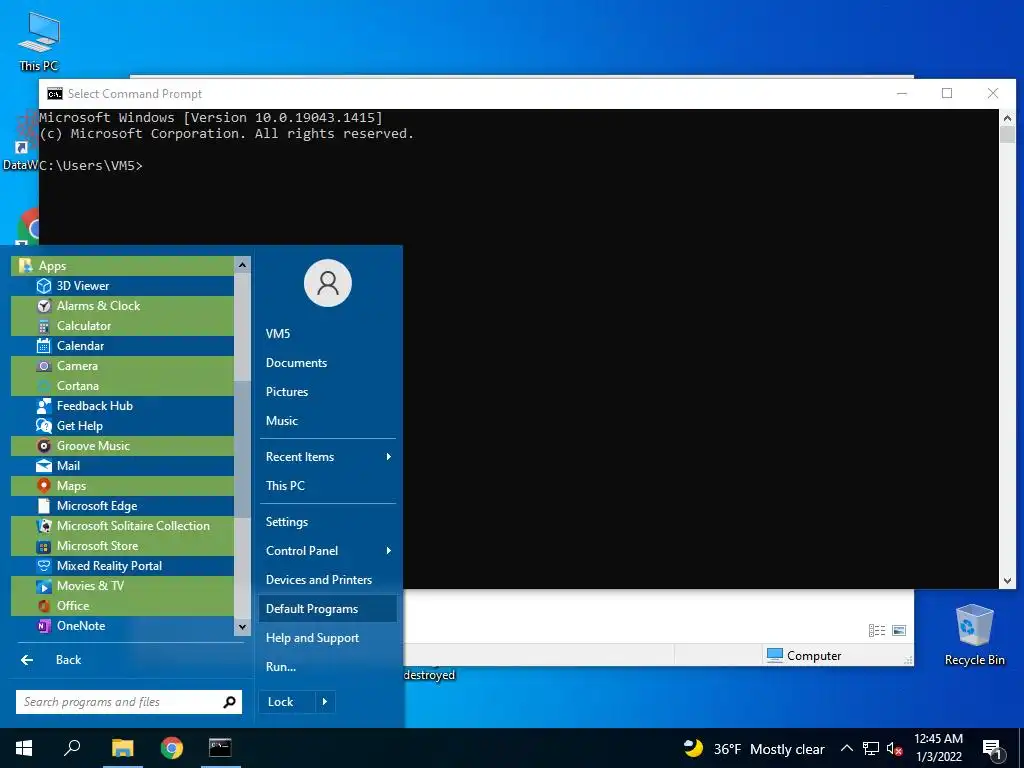Launch Maps from the Apps list
1024x768 pixels.
click(122, 486)
